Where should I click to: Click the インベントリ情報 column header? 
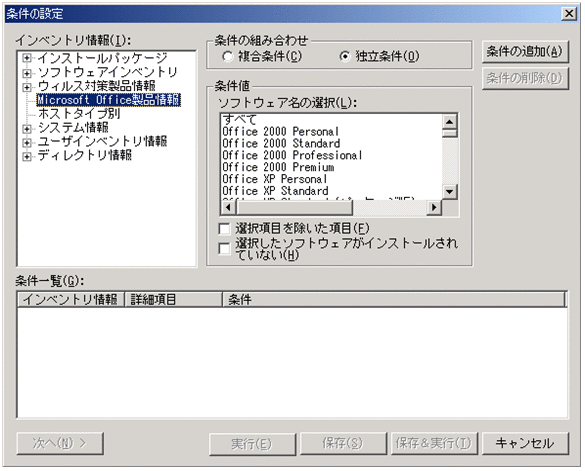click(71, 300)
